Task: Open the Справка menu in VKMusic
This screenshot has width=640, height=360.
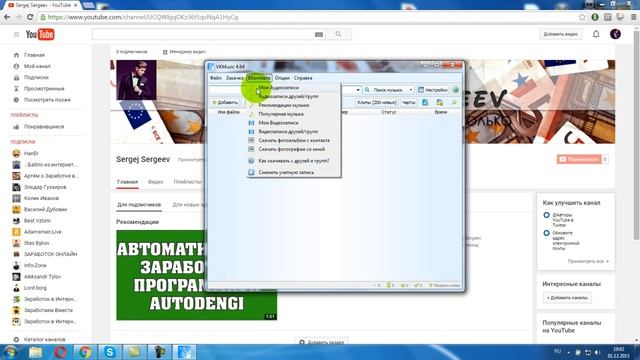Action: coord(303,78)
